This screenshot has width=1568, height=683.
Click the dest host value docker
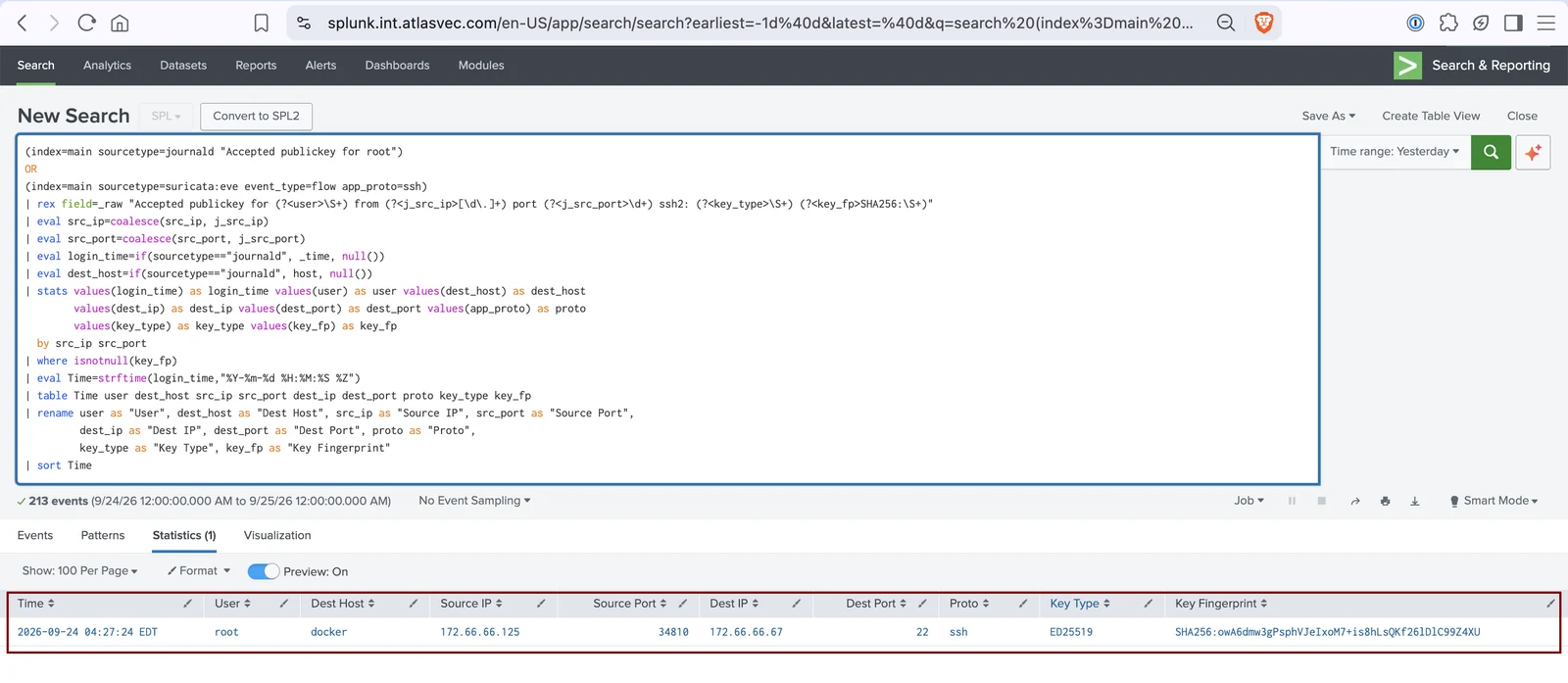tap(329, 633)
